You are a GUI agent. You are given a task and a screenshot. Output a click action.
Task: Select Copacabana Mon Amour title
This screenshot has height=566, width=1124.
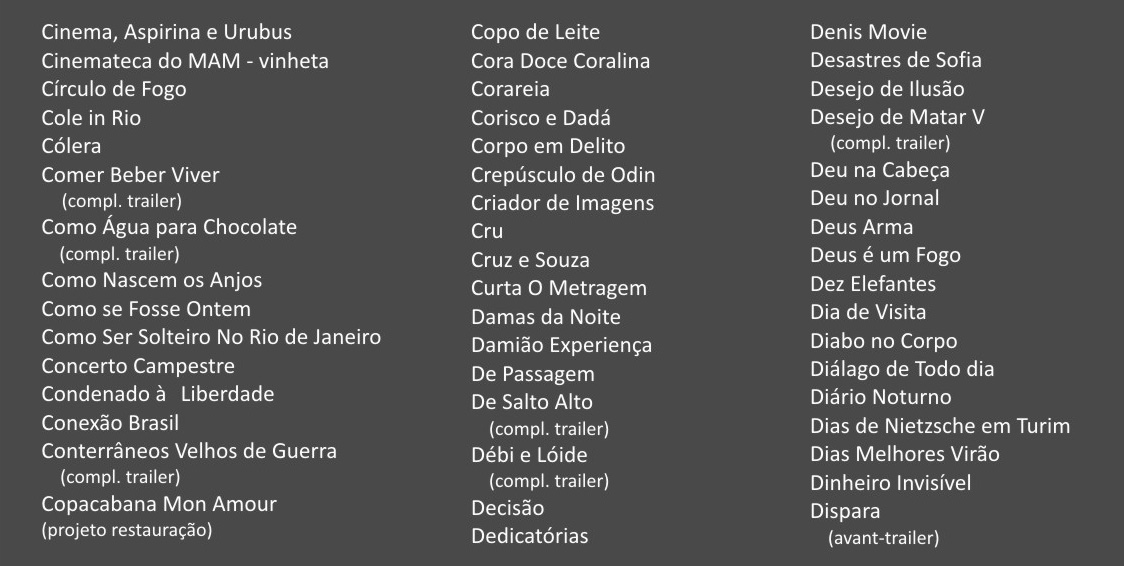tap(159, 504)
